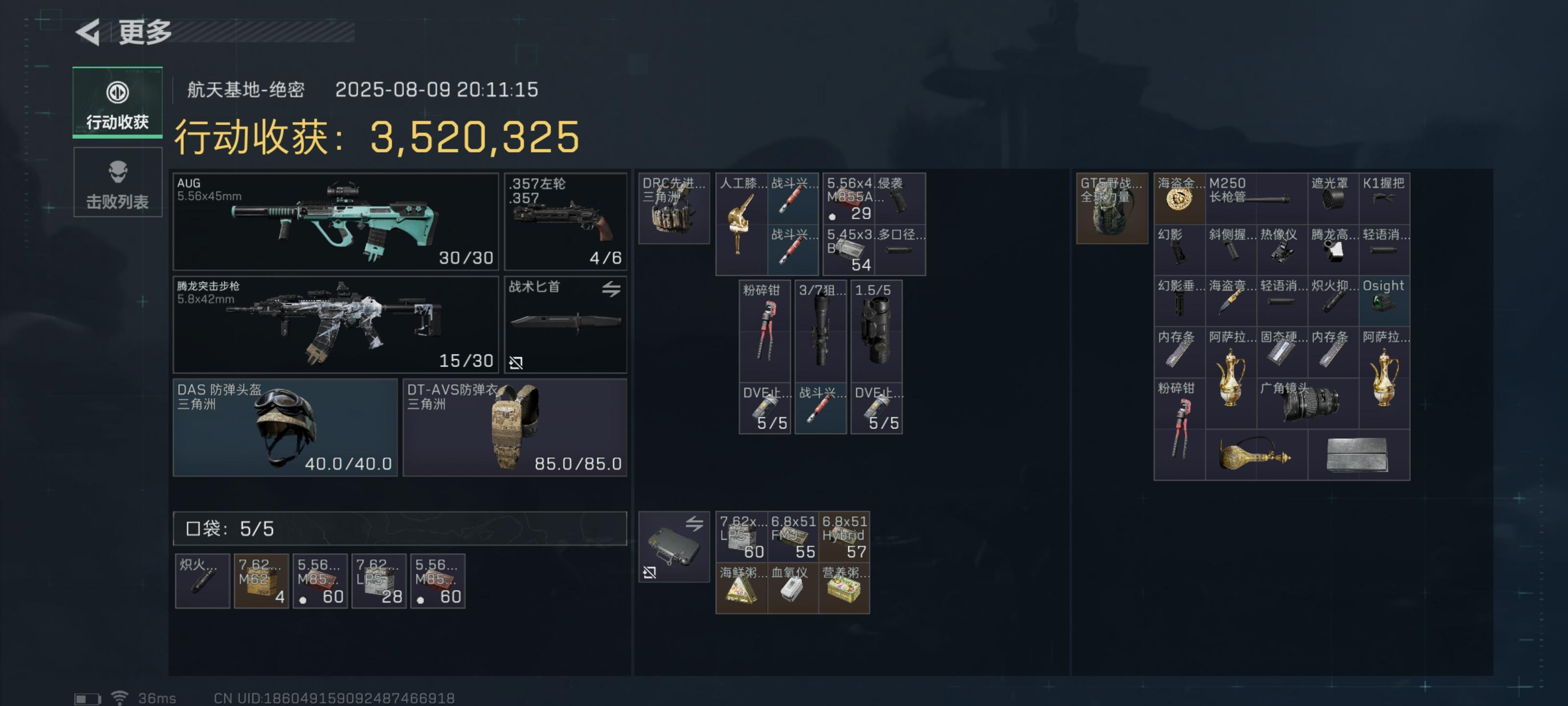Click the Osight sight item
The width and height of the screenshot is (1568, 706).
(x=1384, y=301)
